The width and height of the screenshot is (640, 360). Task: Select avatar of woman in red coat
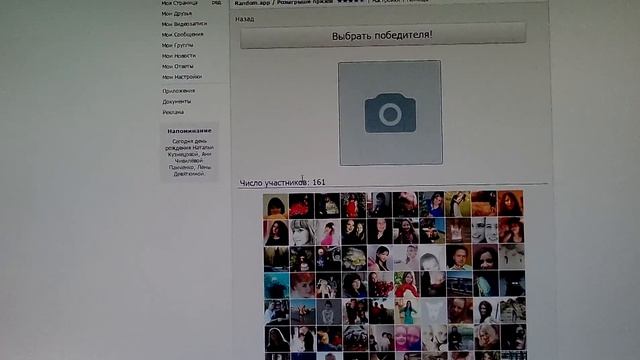pyautogui.click(x=407, y=284)
